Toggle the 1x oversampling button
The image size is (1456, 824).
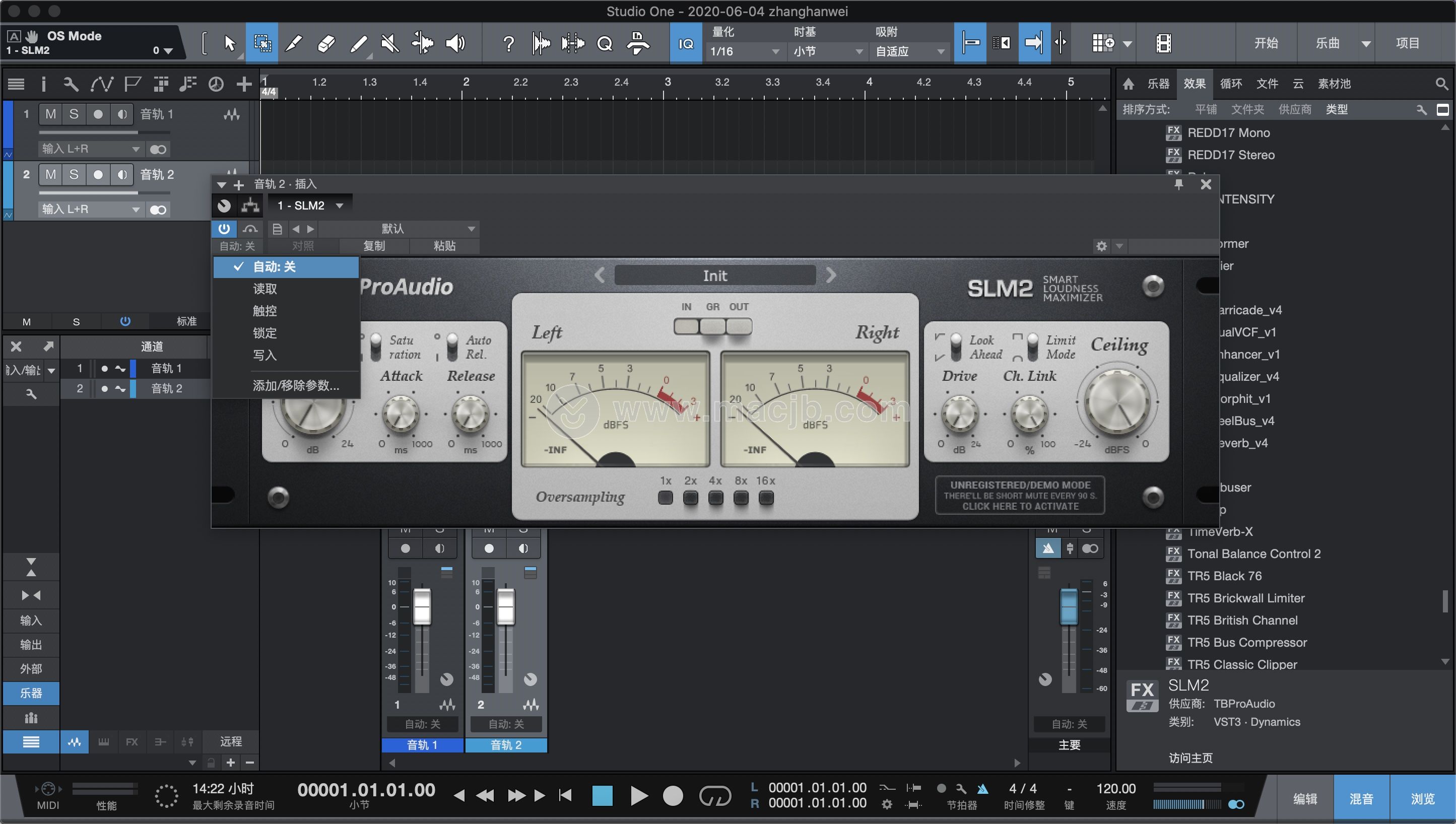(x=666, y=498)
